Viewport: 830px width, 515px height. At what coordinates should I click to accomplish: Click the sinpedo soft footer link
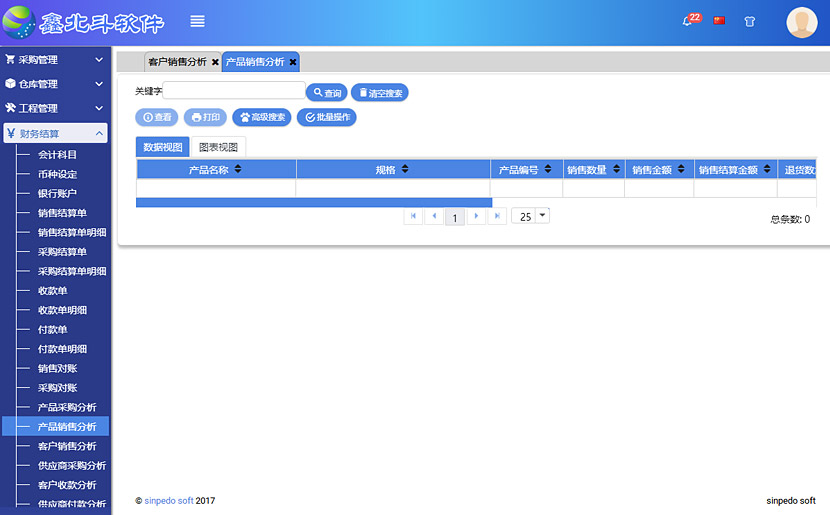tap(169, 501)
